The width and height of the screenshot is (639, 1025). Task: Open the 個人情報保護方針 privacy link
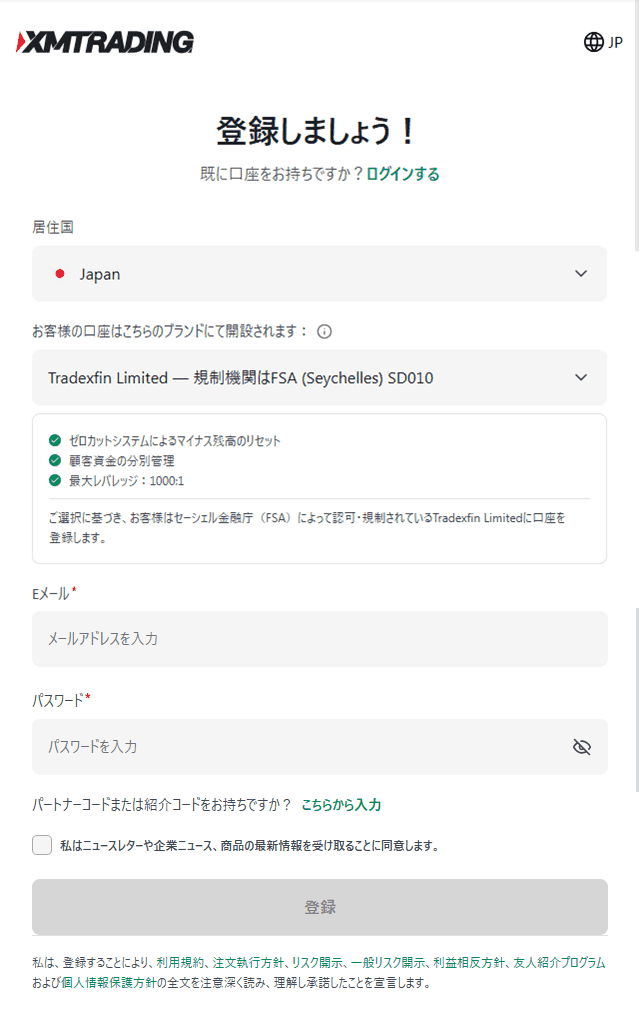coord(109,983)
